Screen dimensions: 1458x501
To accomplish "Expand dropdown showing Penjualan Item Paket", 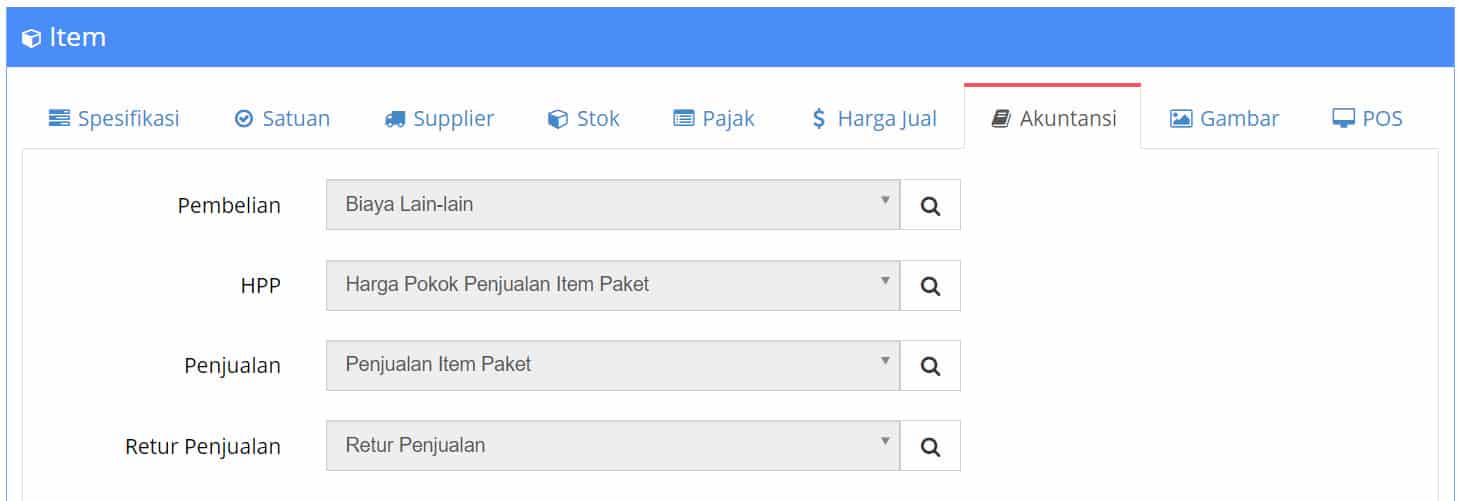I will [613, 365].
